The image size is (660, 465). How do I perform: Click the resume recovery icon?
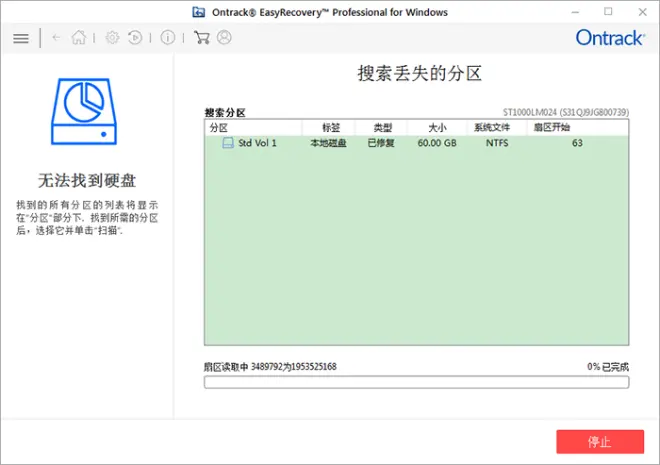(x=135, y=38)
